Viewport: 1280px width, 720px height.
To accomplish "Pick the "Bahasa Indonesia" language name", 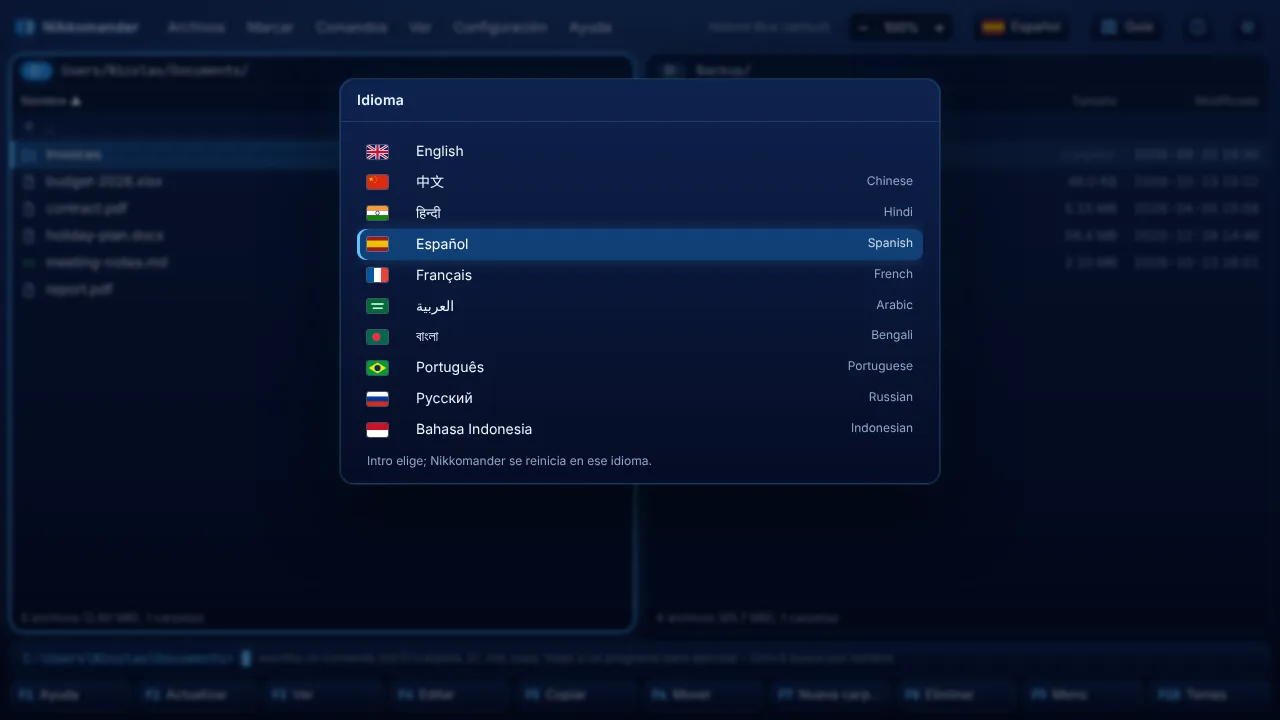I will pyautogui.click(x=474, y=429).
